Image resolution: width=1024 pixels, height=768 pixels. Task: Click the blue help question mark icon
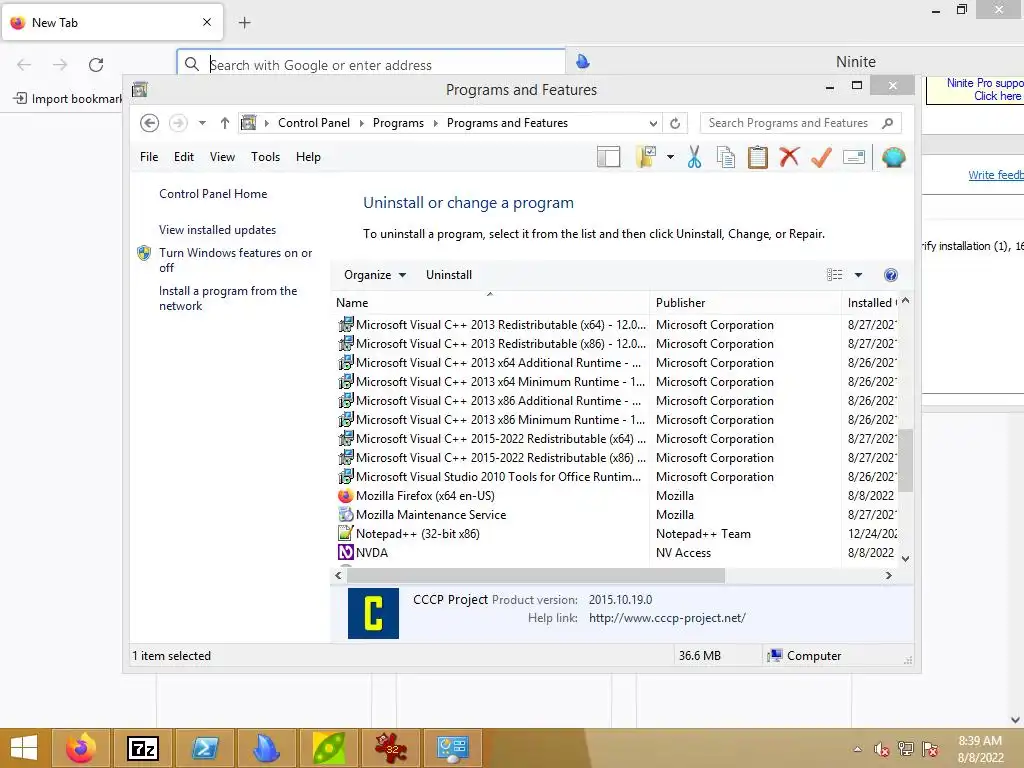click(891, 275)
